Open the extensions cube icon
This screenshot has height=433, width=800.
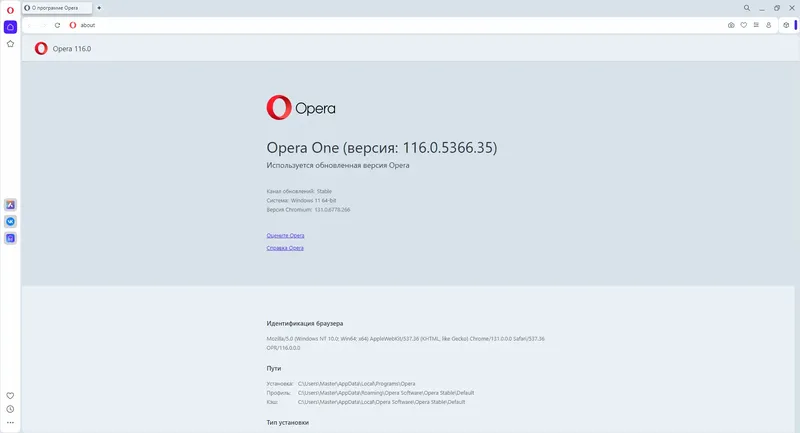[786, 25]
